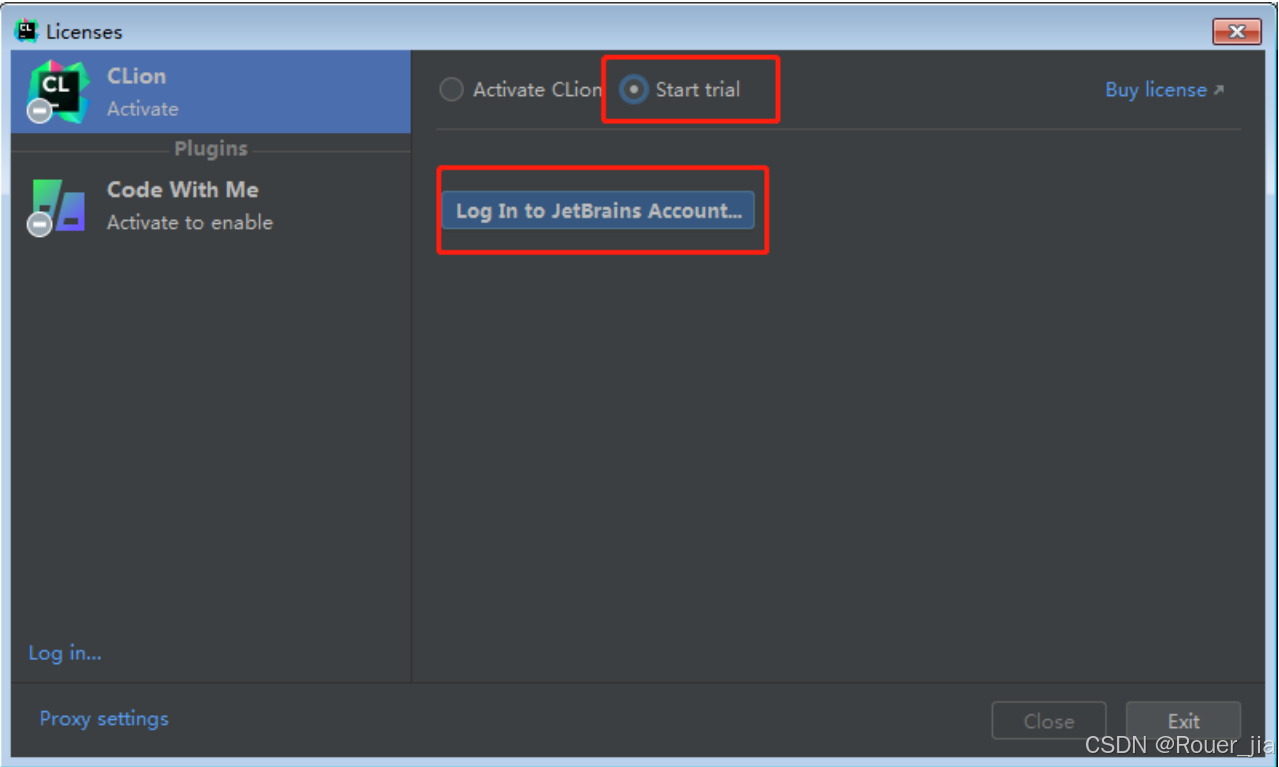Click 'Activate to enable' text under Code With Me

click(190, 222)
